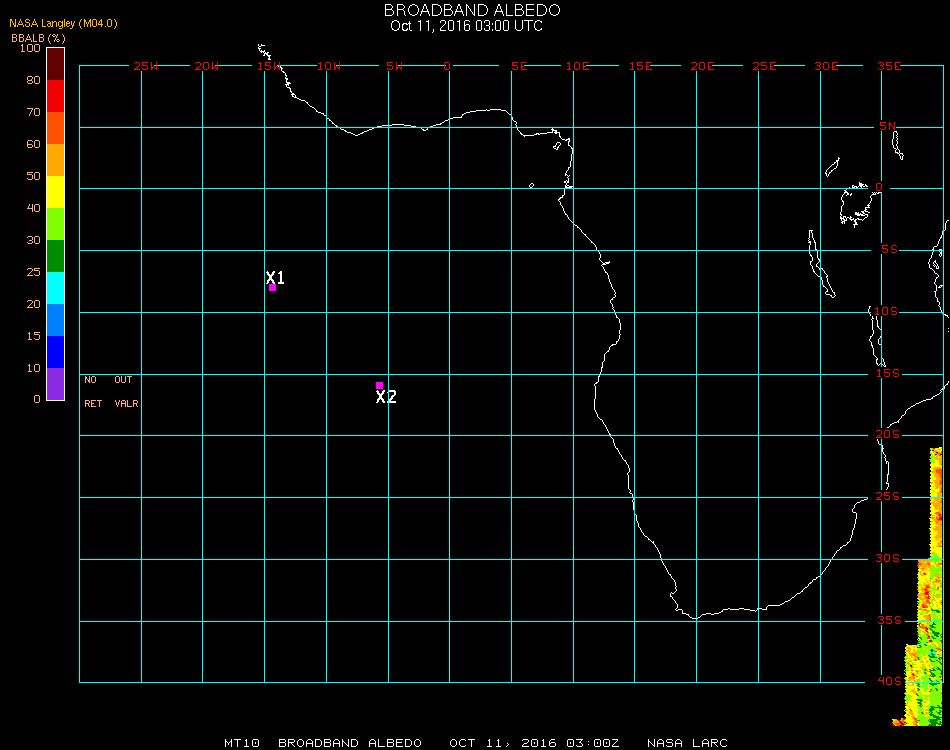Click the 25E longitude label
Viewport: 950px width, 750px height.
[764, 66]
